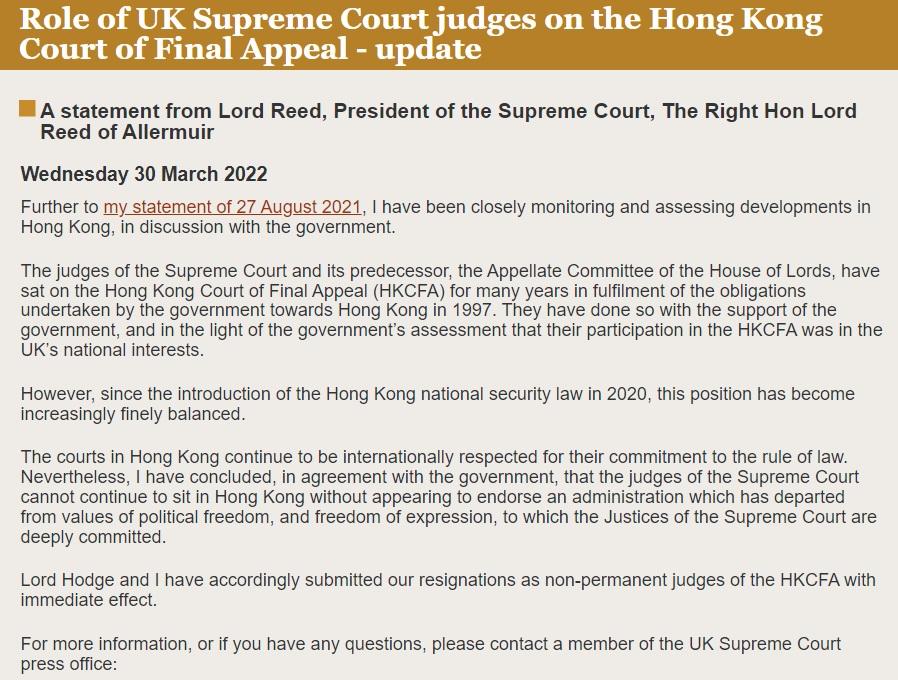Click the phrase 'increasingly finely balanced.'
The image size is (898, 680).
[130, 414]
